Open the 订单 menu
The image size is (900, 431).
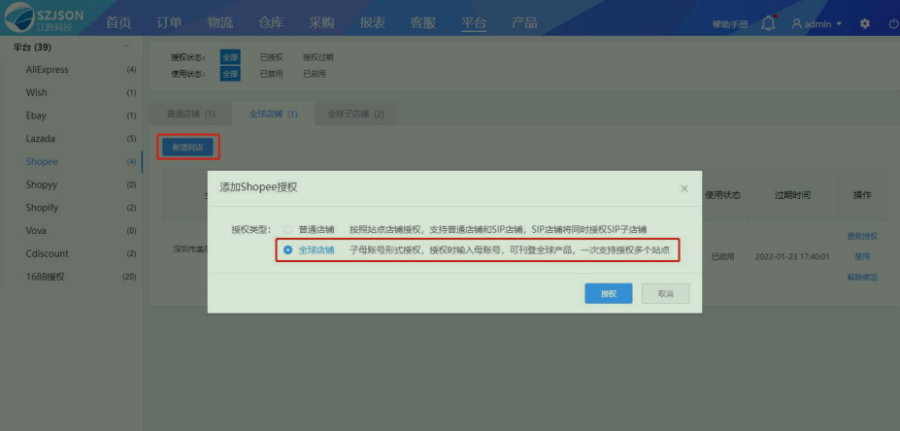(169, 23)
